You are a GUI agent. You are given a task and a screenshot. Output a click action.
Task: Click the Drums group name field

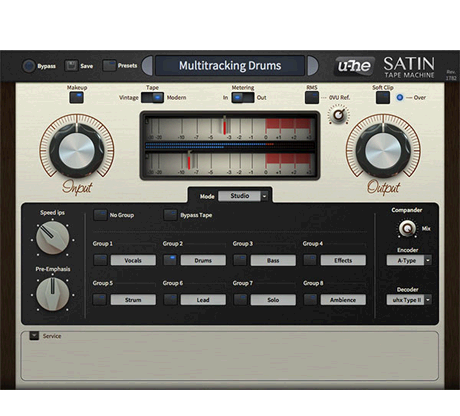[203, 260]
